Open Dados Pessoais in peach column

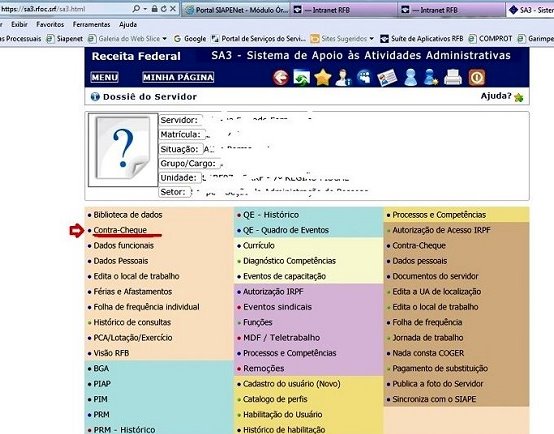coord(121,261)
